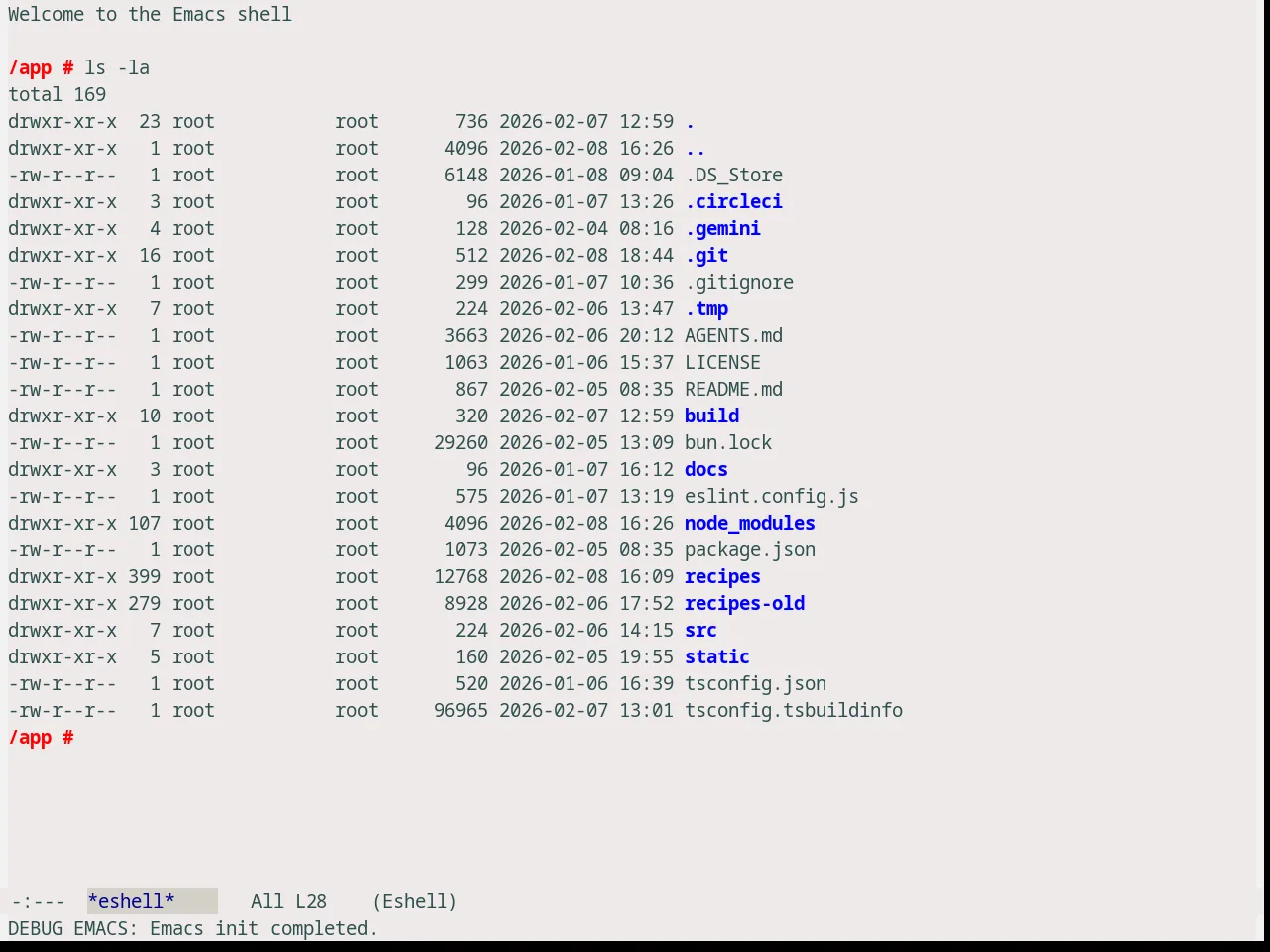This screenshot has width=1270, height=952.
Task: Click the .circleci directory name
Action: (x=733, y=201)
